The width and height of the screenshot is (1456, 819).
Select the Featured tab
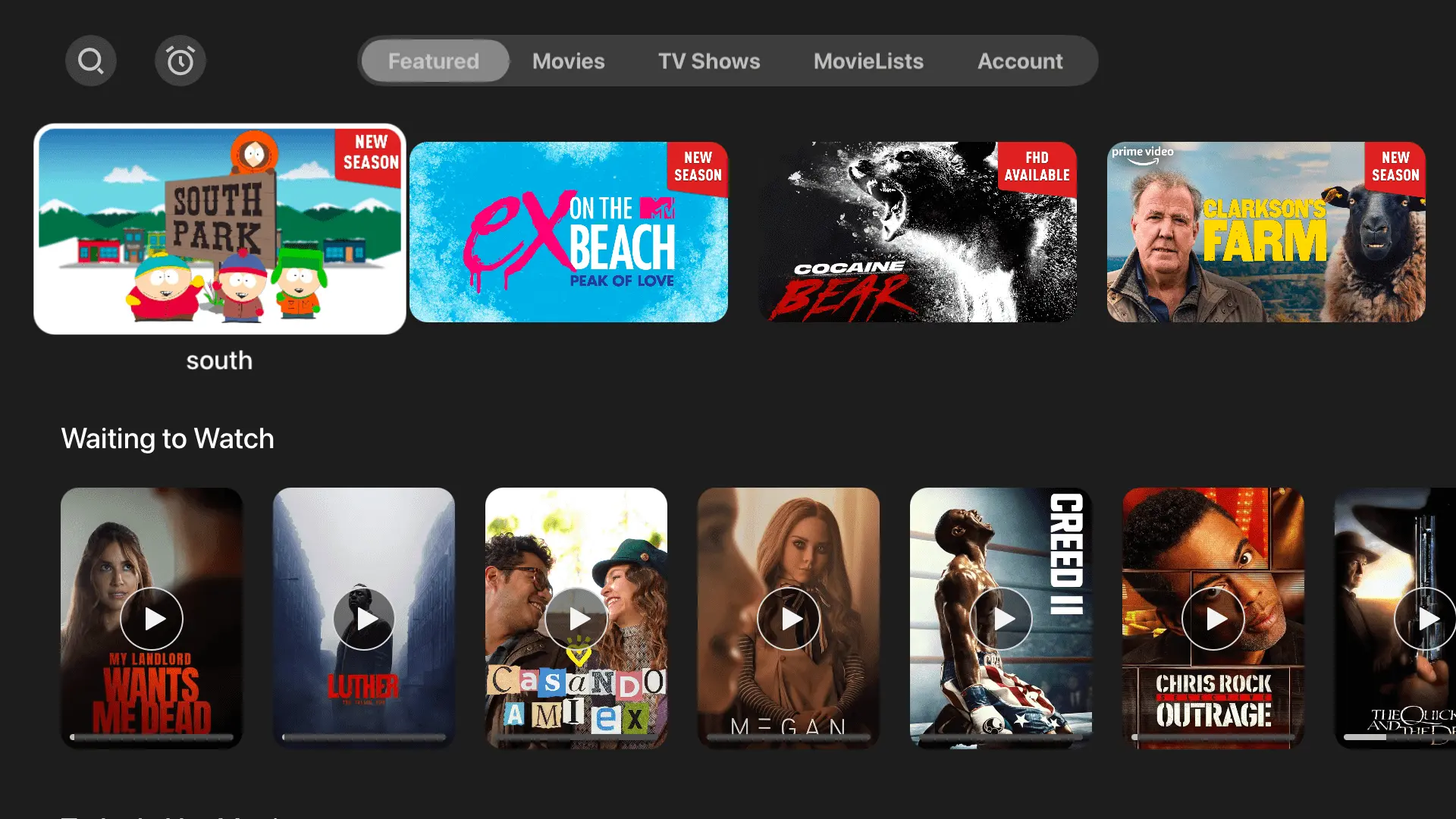pyautogui.click(x=433, y=61)
